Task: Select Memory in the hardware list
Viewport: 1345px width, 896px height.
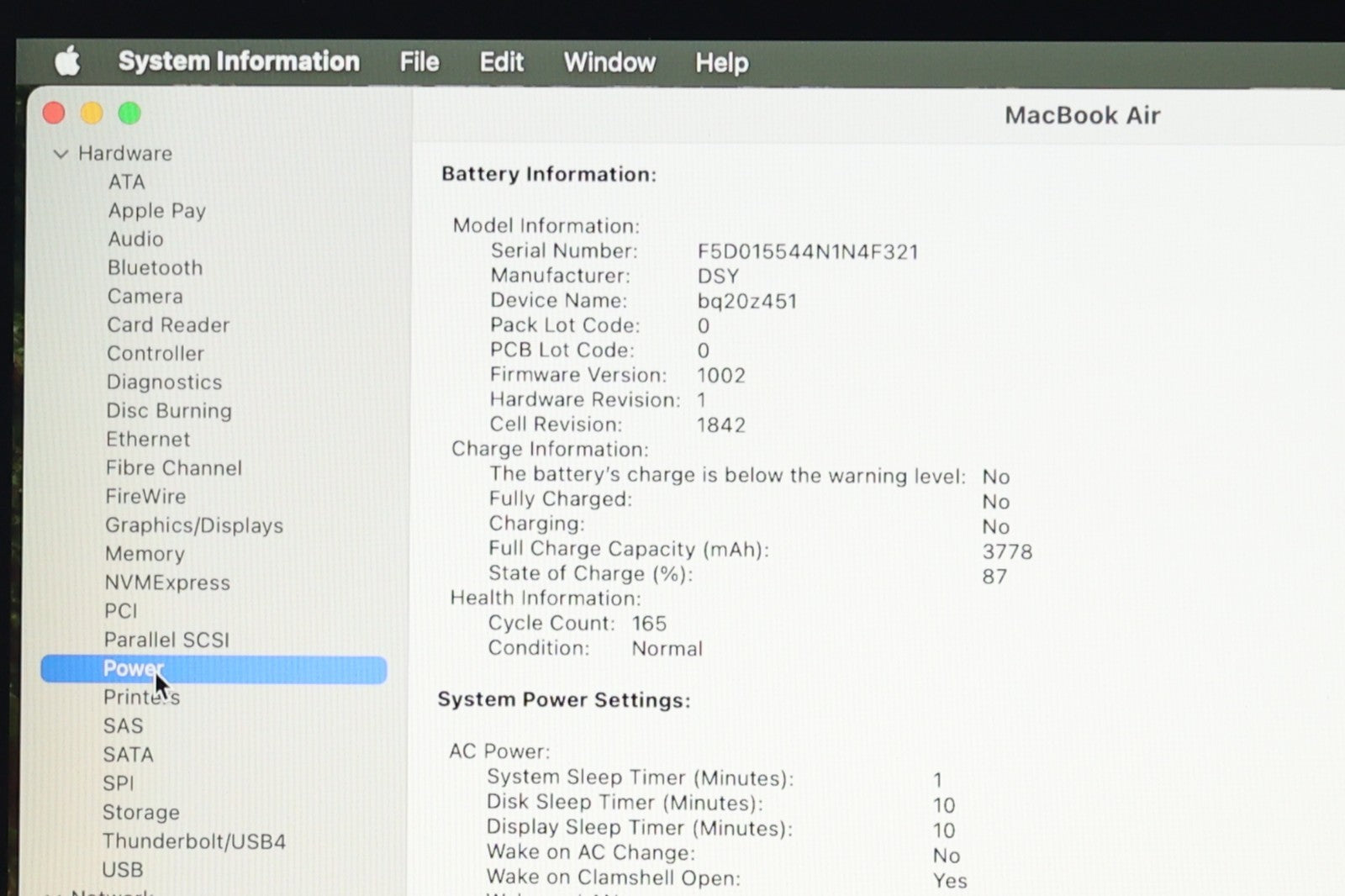Action: [x=145, y=554]
